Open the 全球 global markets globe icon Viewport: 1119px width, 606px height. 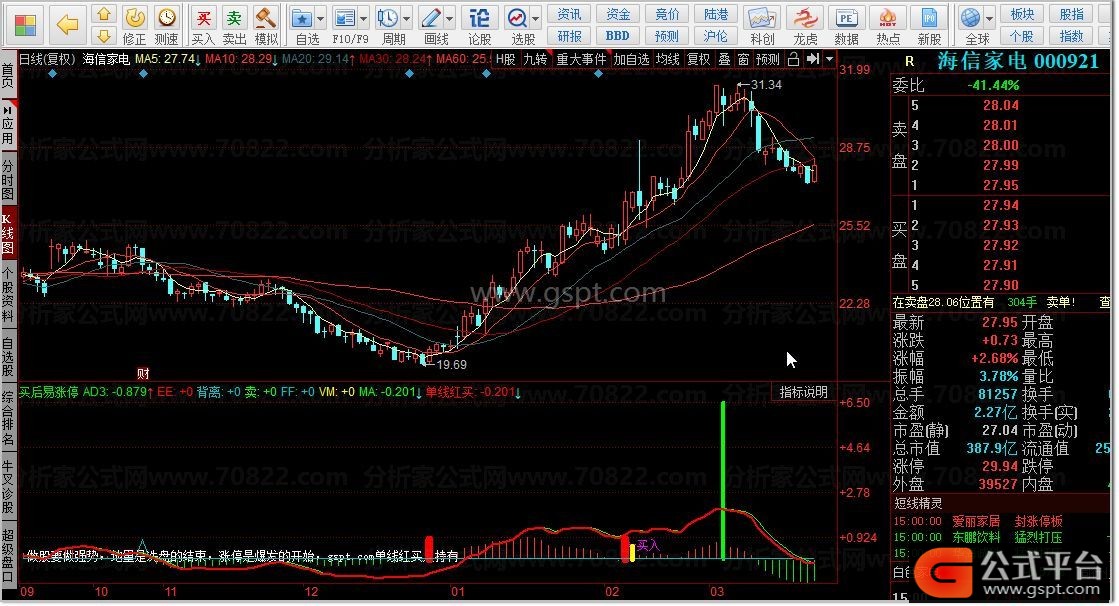pyautogui.click(x=970, y=17)
